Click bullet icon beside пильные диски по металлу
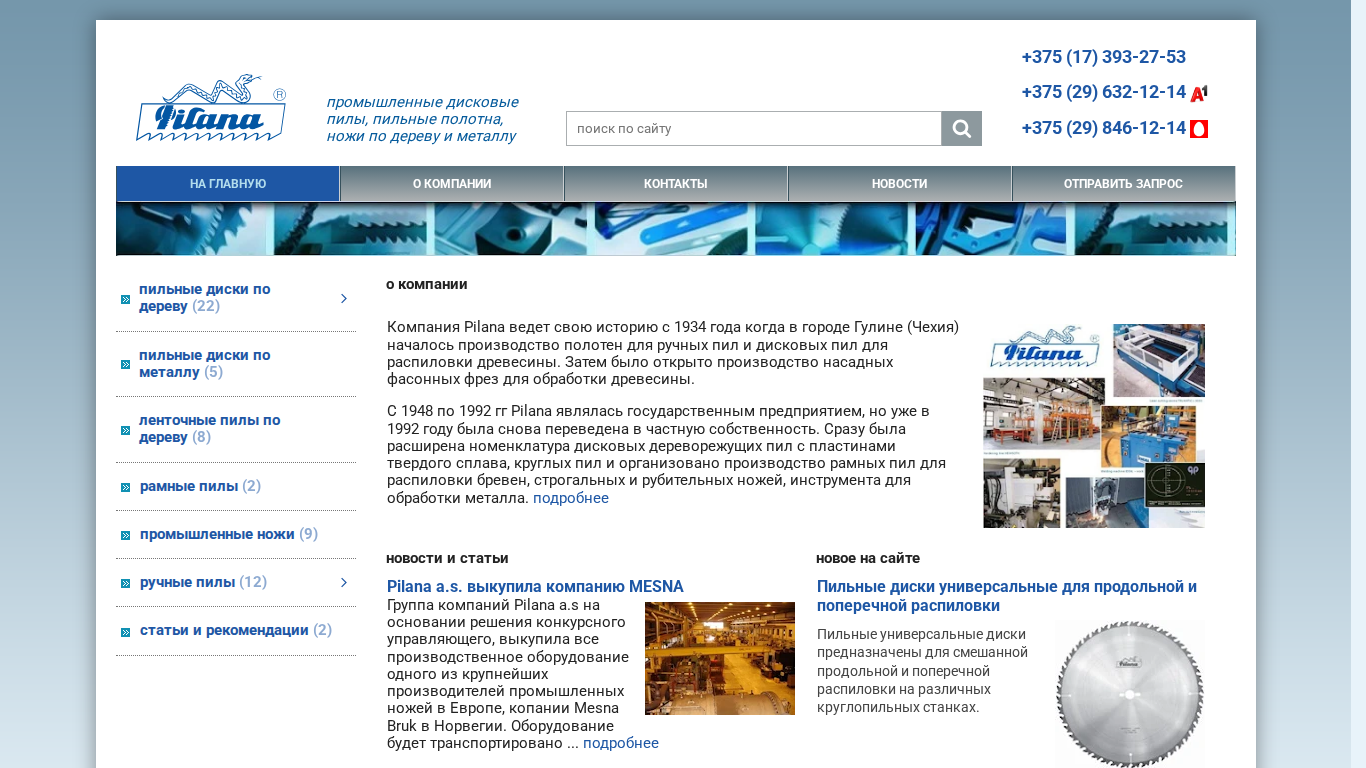The image size is (1366, 768). tap(126, 365)
